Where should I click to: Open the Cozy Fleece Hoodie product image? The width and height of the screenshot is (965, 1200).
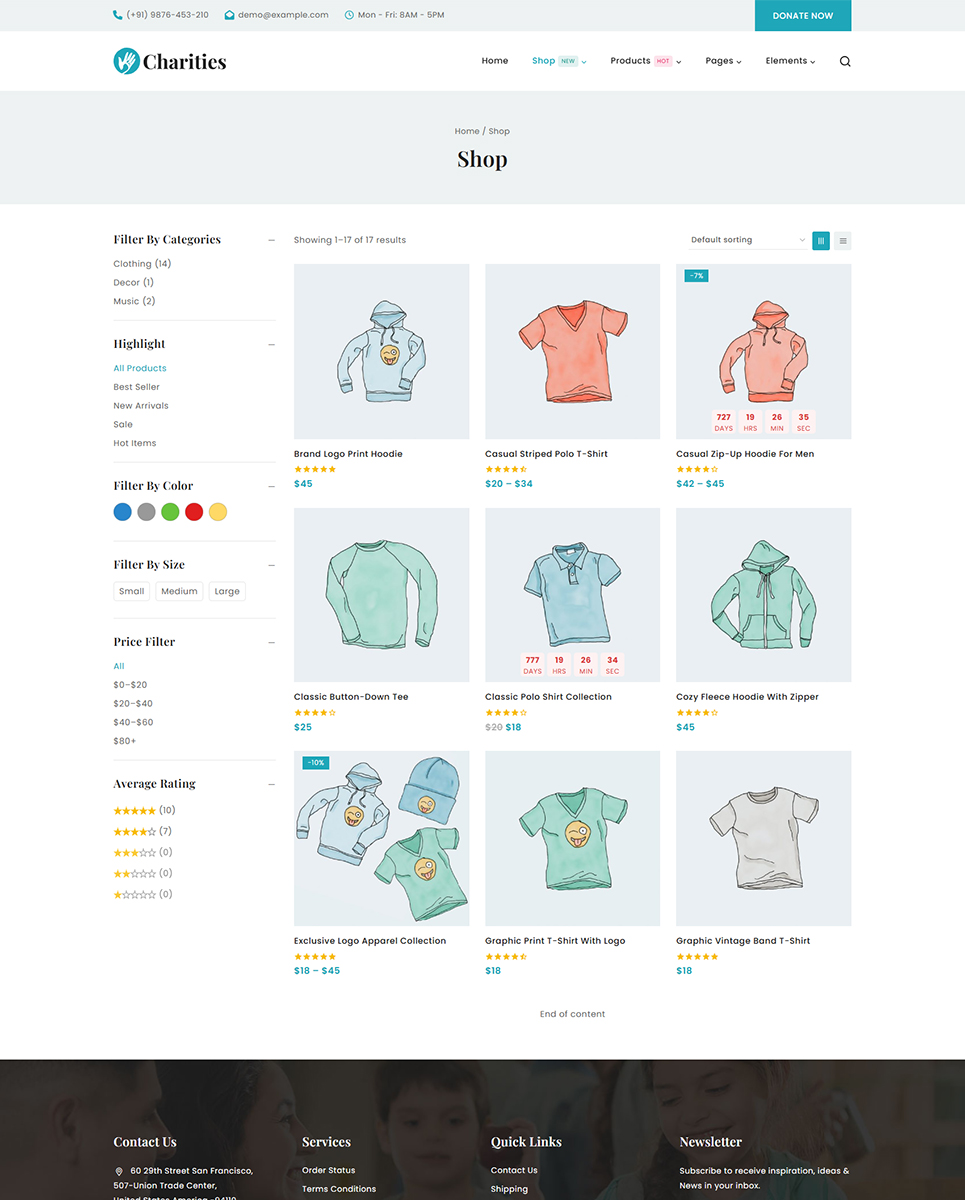pyautogui.click(x=763, y=594)
